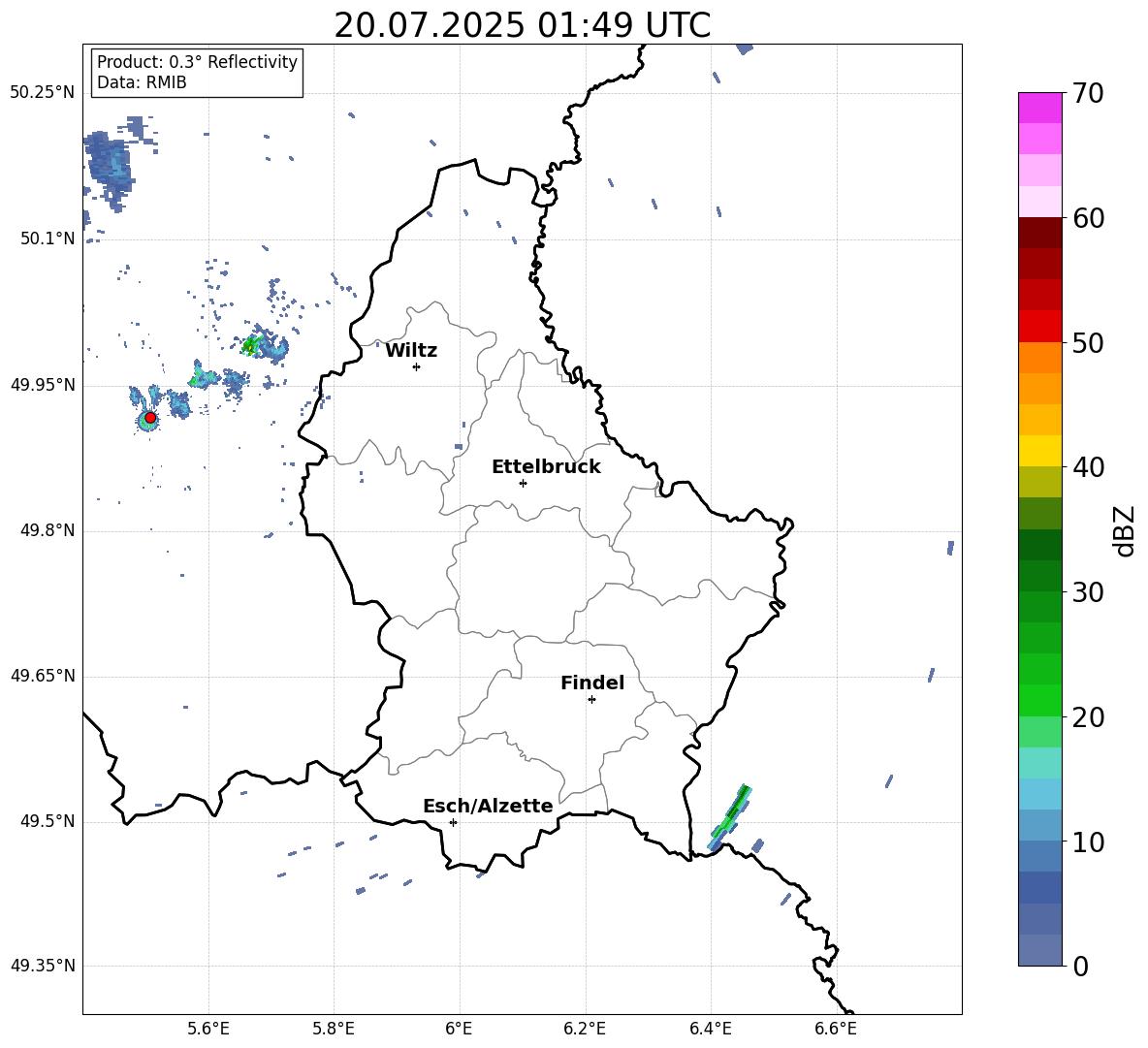
Task: Click the 60 label on the colorbar
Action: [1088, 218]
